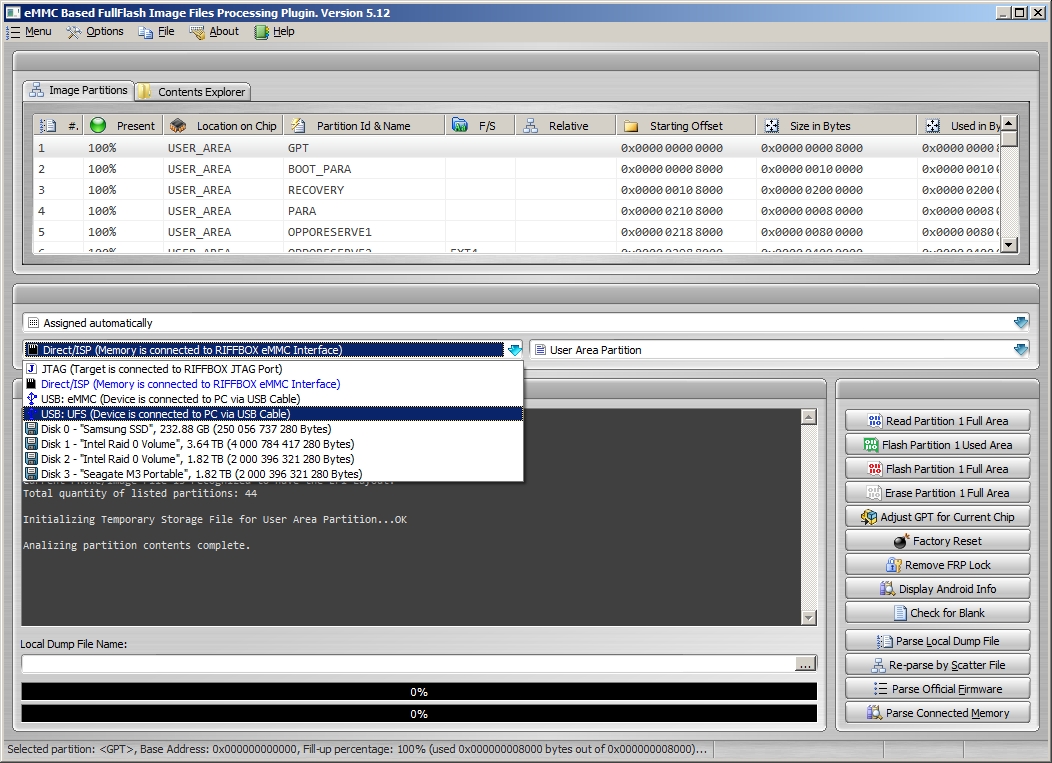The height and width of the screenshot is (763, 1052).
Task: Open the Options menu
Action: (x=95, y=31)
